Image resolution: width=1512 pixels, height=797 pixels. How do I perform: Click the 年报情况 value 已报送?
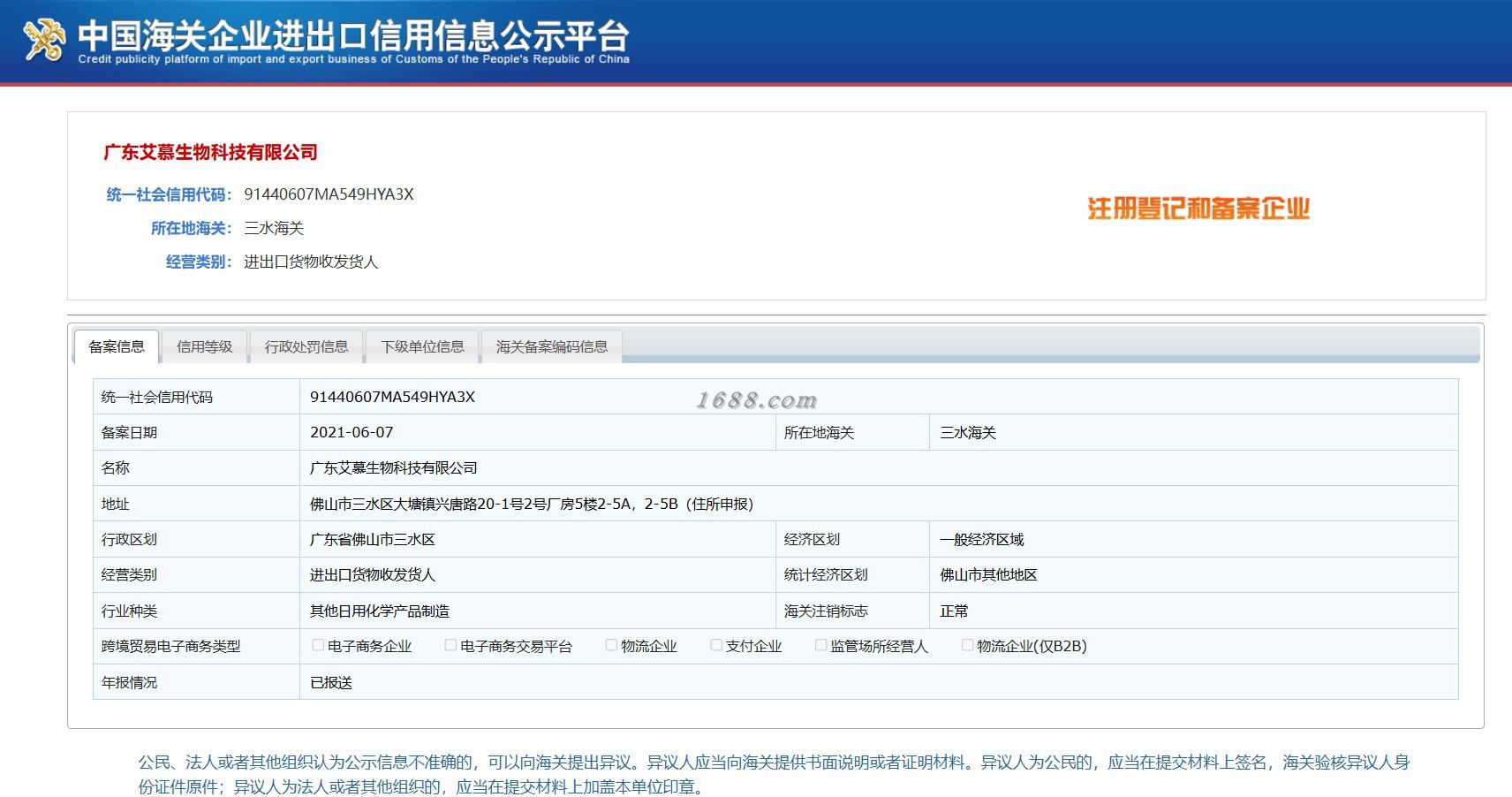point(331,682)
